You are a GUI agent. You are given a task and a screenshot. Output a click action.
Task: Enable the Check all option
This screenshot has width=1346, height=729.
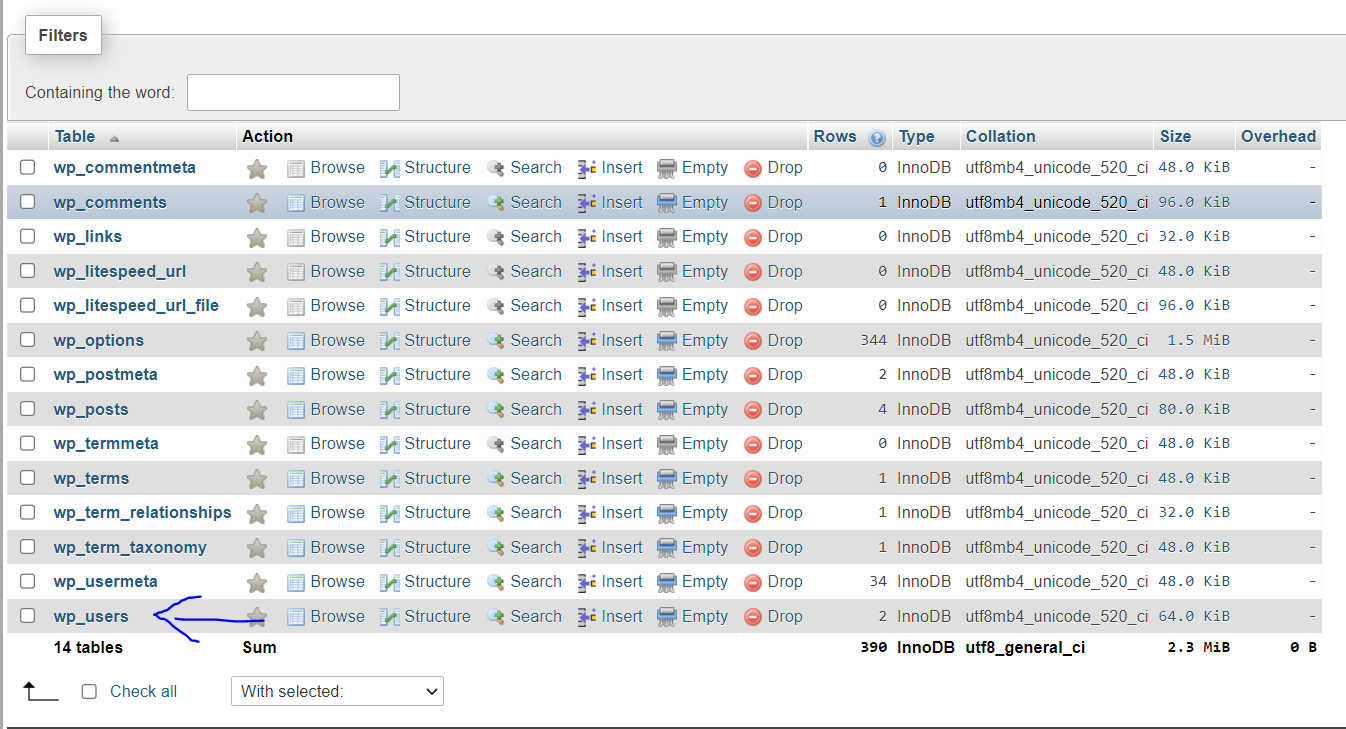click(89, 691)
